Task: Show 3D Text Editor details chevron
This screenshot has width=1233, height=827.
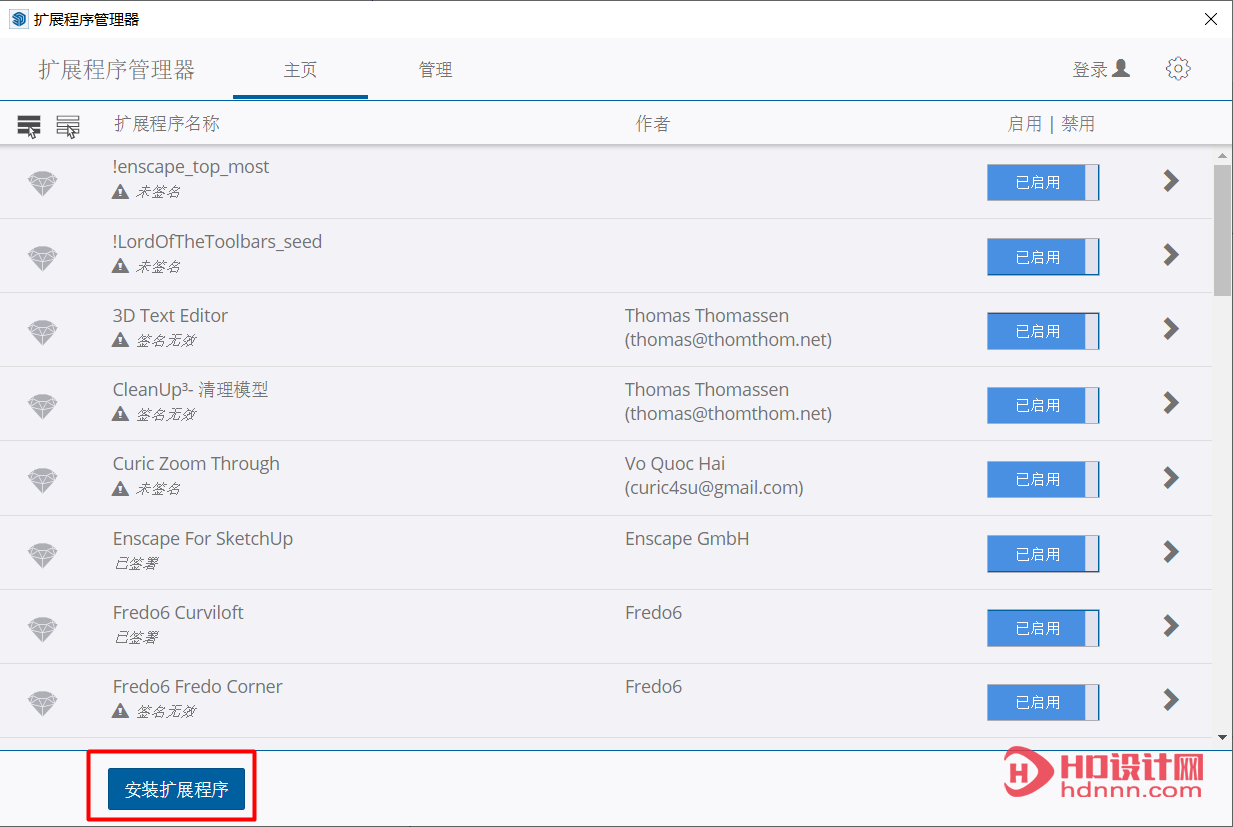Action: (1171, 329)
